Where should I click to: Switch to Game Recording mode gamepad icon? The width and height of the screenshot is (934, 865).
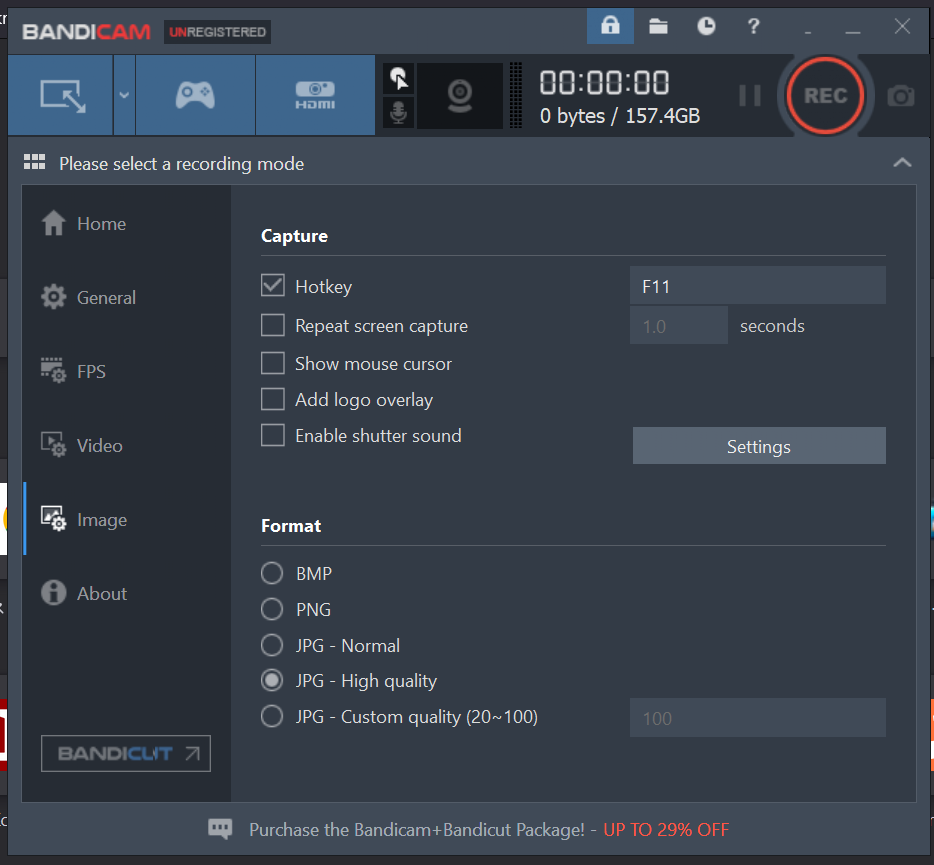pos(195,95)
